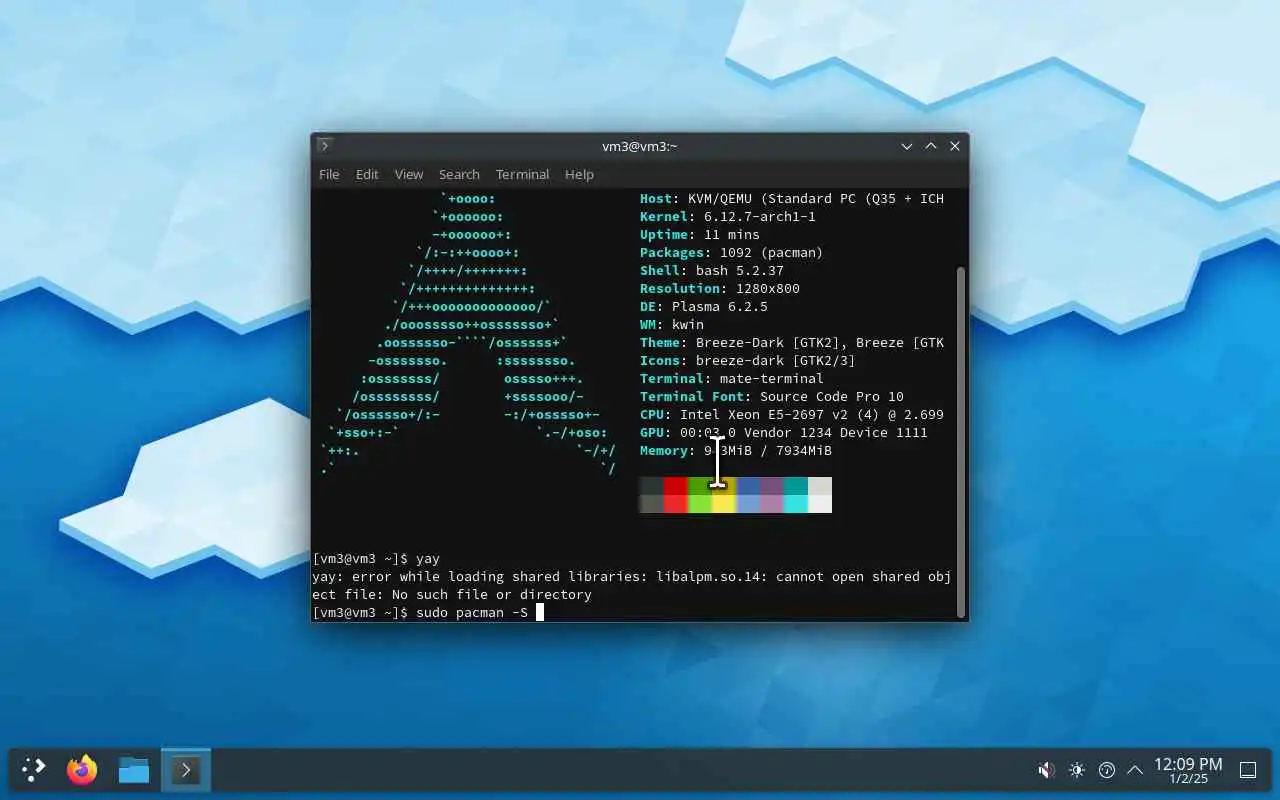
Task: Open the Dolphin file manager icon
Action: (133, 769)
